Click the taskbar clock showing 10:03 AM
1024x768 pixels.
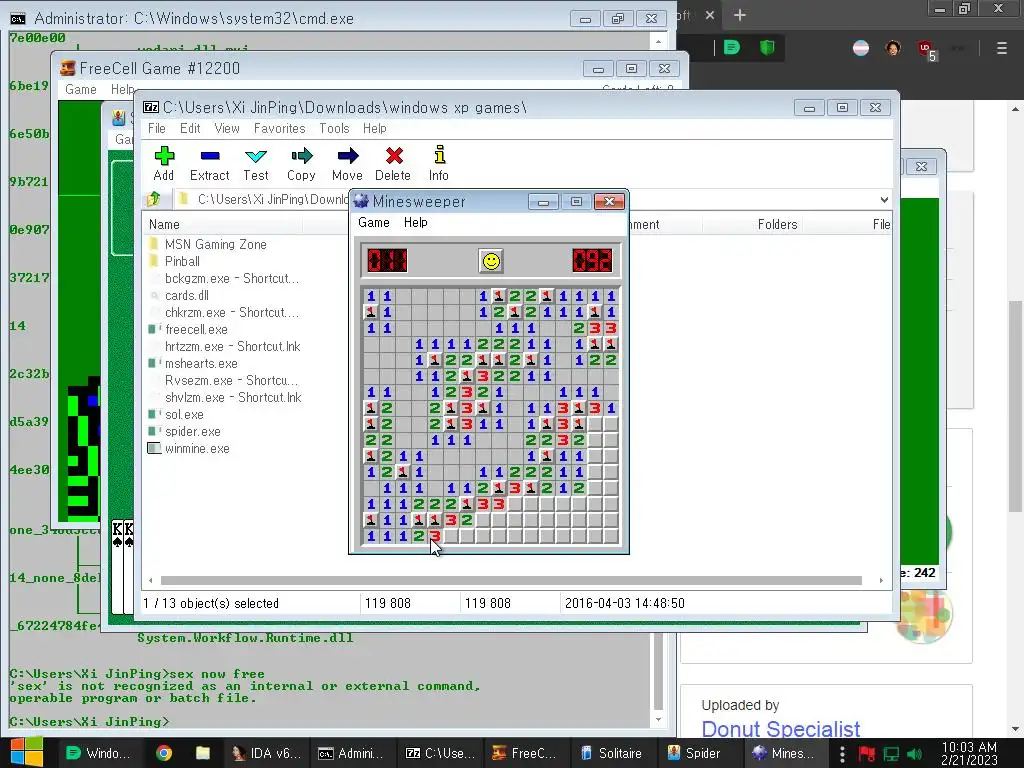[x=969, y=754]
